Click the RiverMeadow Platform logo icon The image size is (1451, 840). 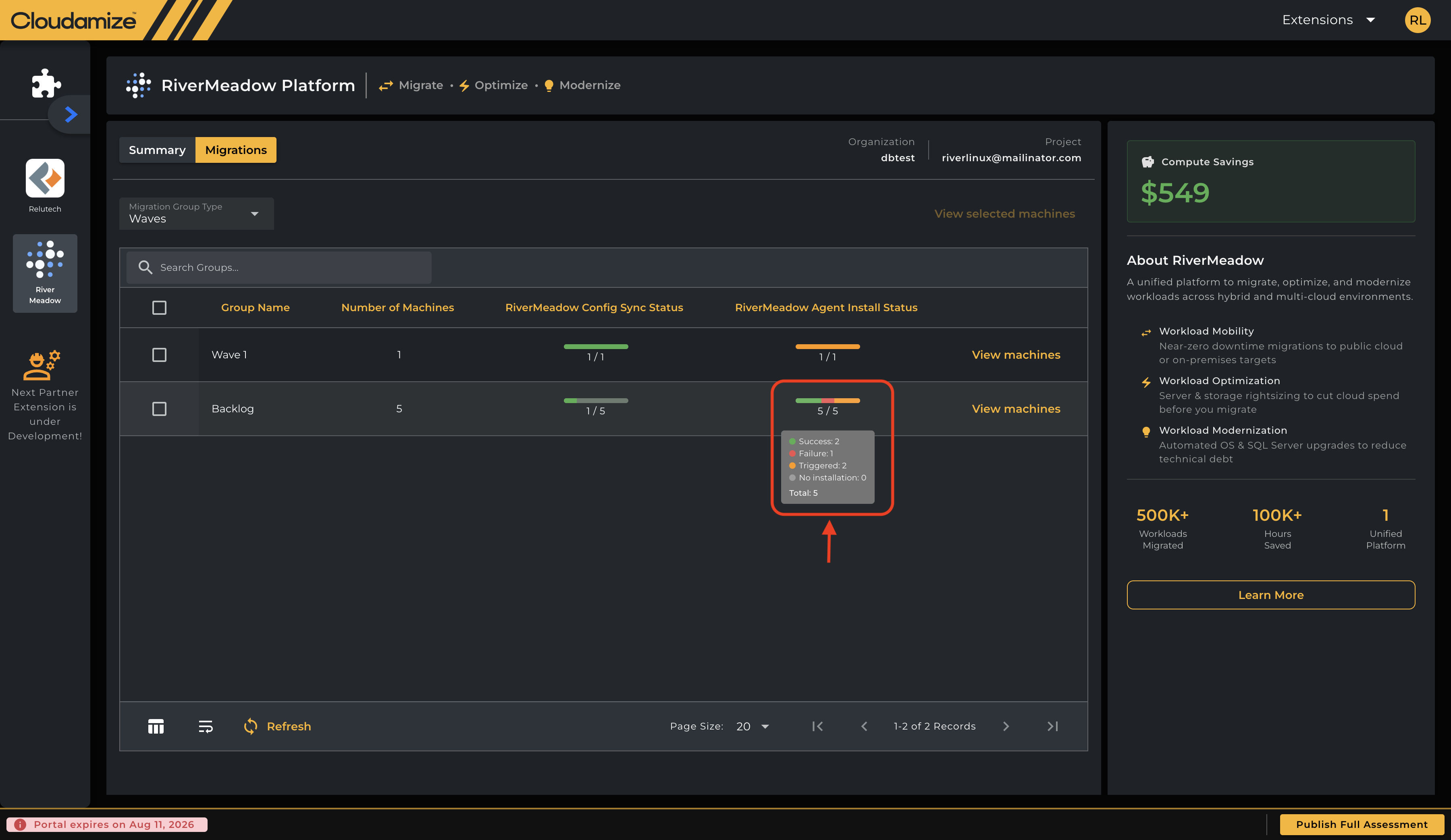click(138, 85)
